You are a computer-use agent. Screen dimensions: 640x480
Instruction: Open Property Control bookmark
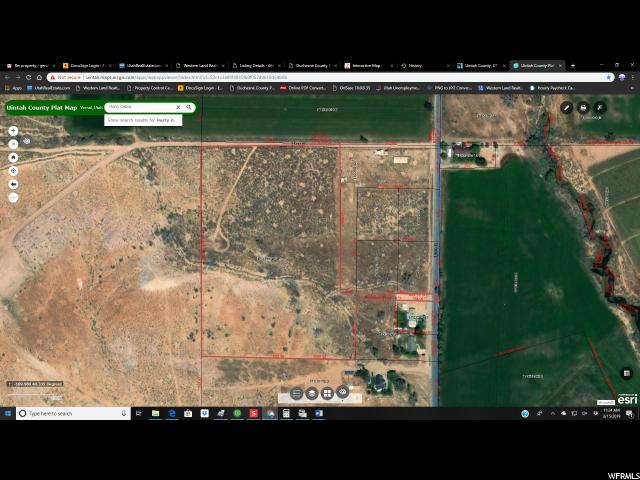pos(149,88)
